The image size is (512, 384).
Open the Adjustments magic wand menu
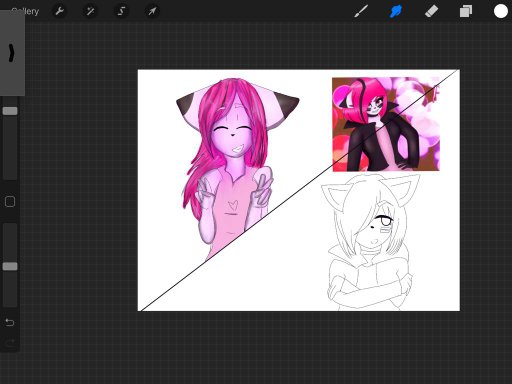[90, 11]
